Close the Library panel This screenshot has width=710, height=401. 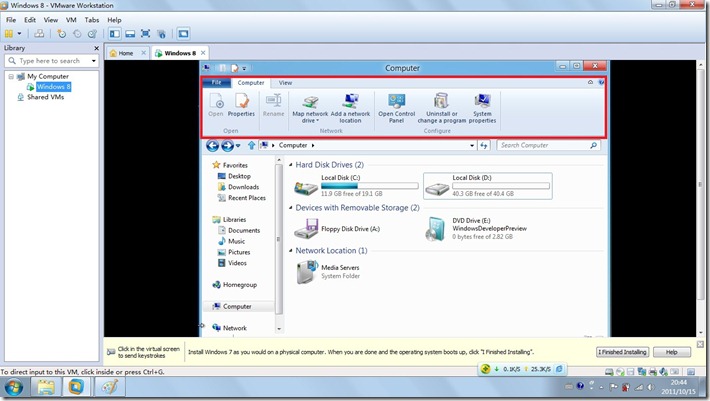(x=96, y=48)
